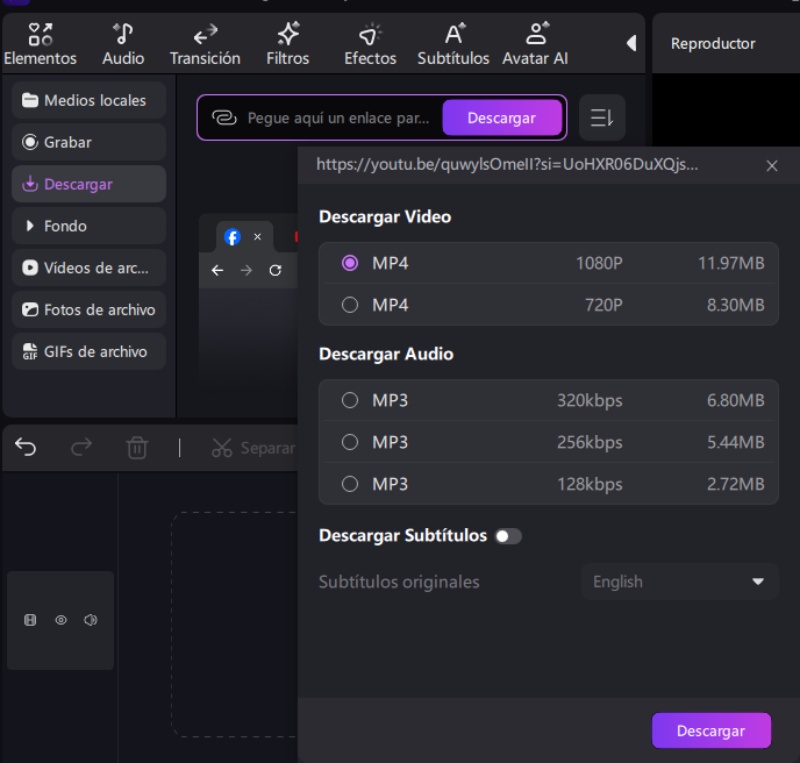Open the Elementos panel icon
Viewport: 800px width, 763px height.
coord(40,35)
